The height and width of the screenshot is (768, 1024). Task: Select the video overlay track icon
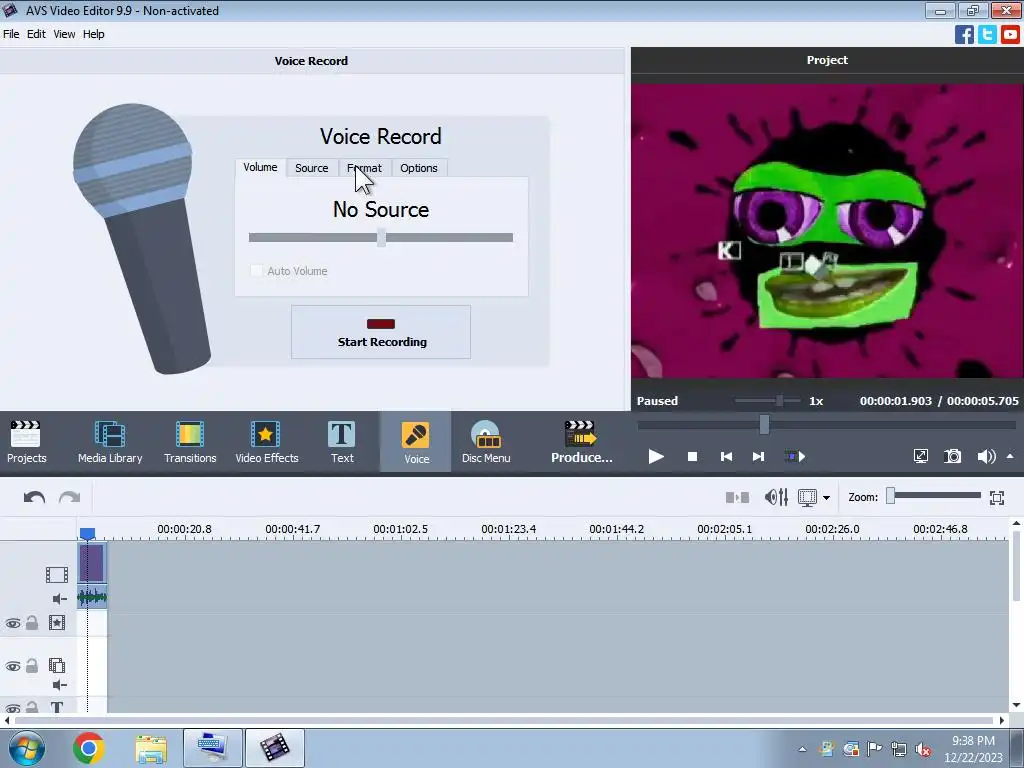coord(57,665)
